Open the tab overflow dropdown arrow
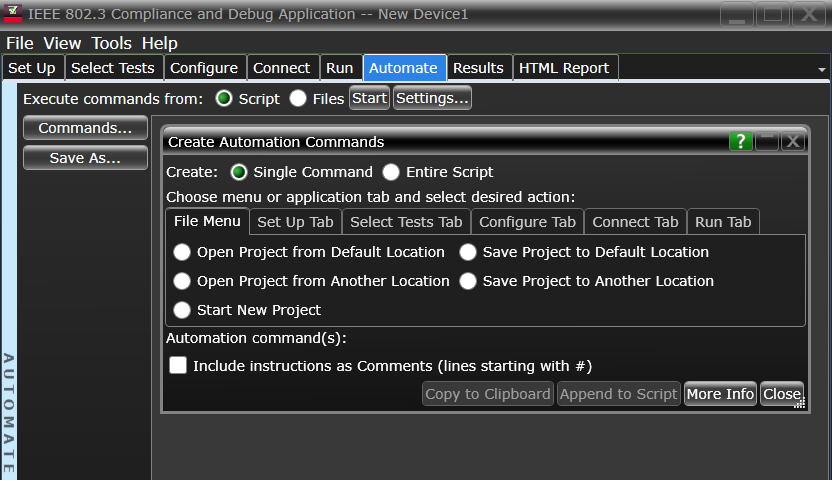 tap(821, 69)
